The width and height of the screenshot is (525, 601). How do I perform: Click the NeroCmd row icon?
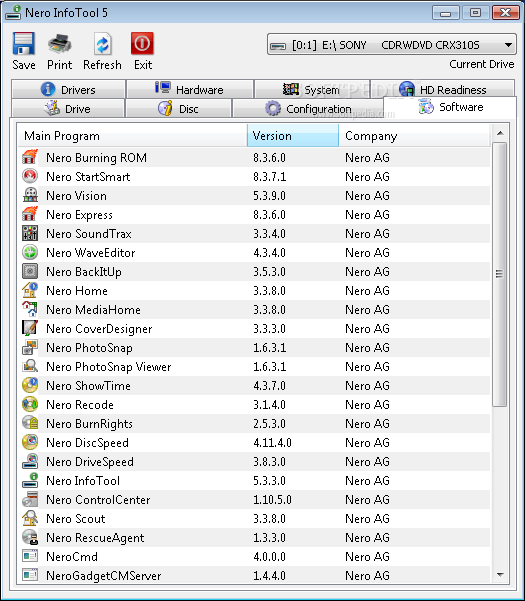click(30, 556)
